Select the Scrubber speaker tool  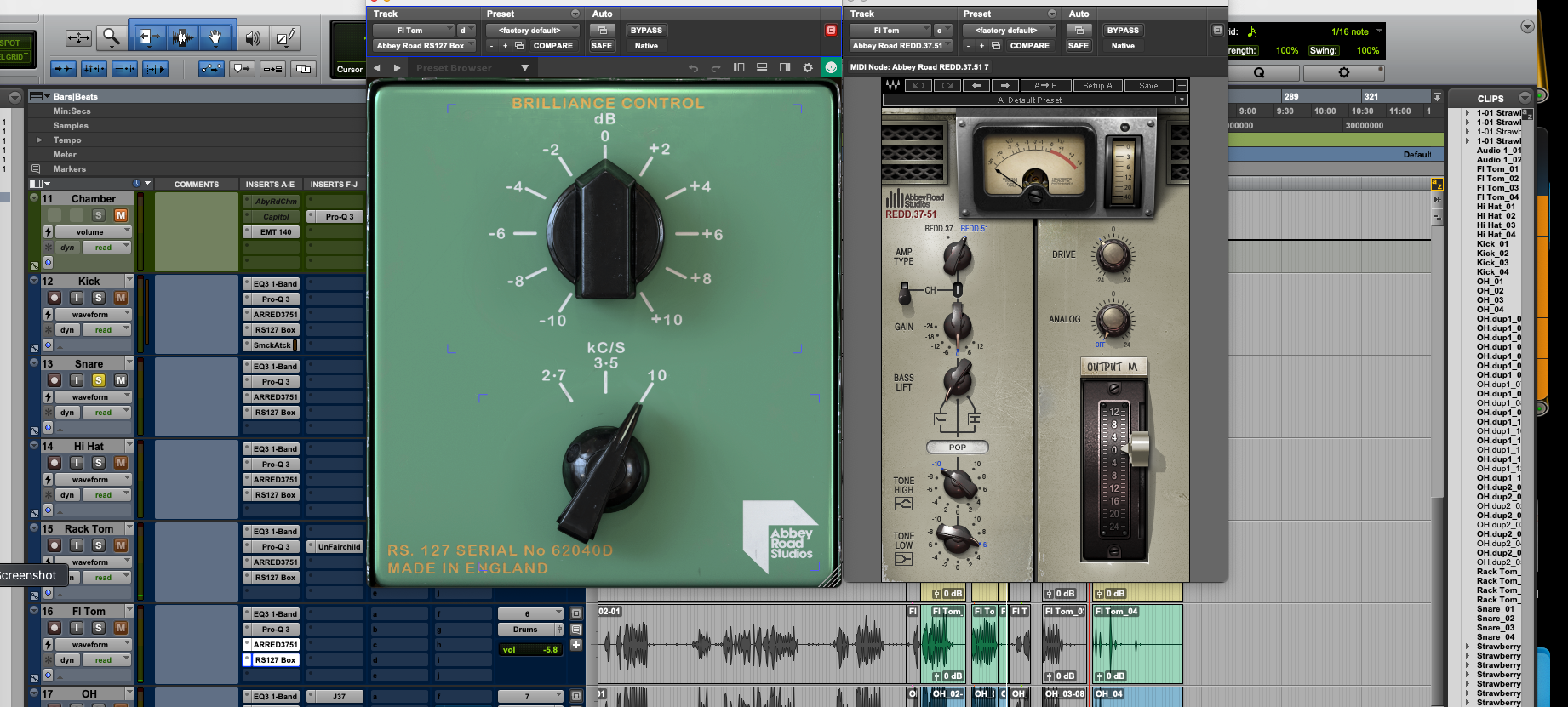[253, 37]
